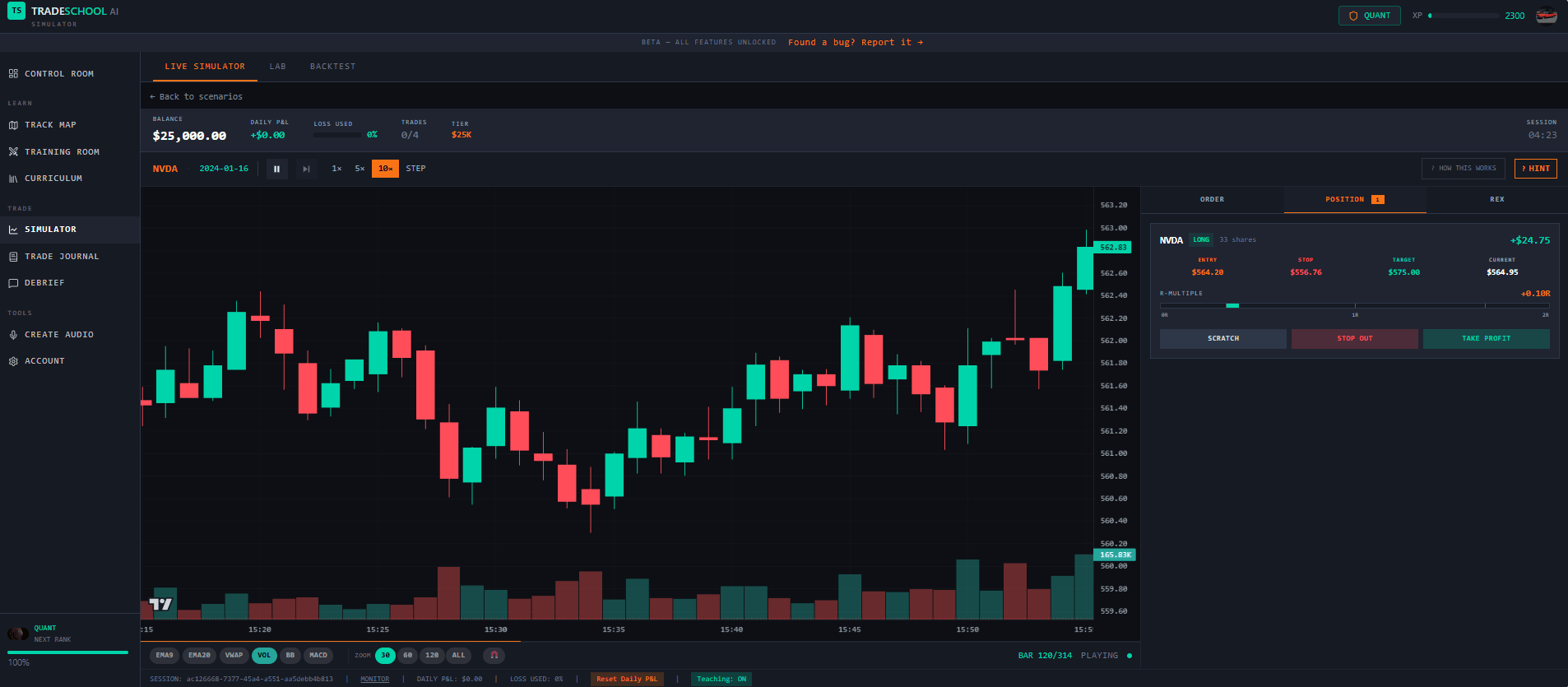Viewport: 1568px width, 687px height.
Task: Open the Backtest tab
Action: click(x=333, y=67)
